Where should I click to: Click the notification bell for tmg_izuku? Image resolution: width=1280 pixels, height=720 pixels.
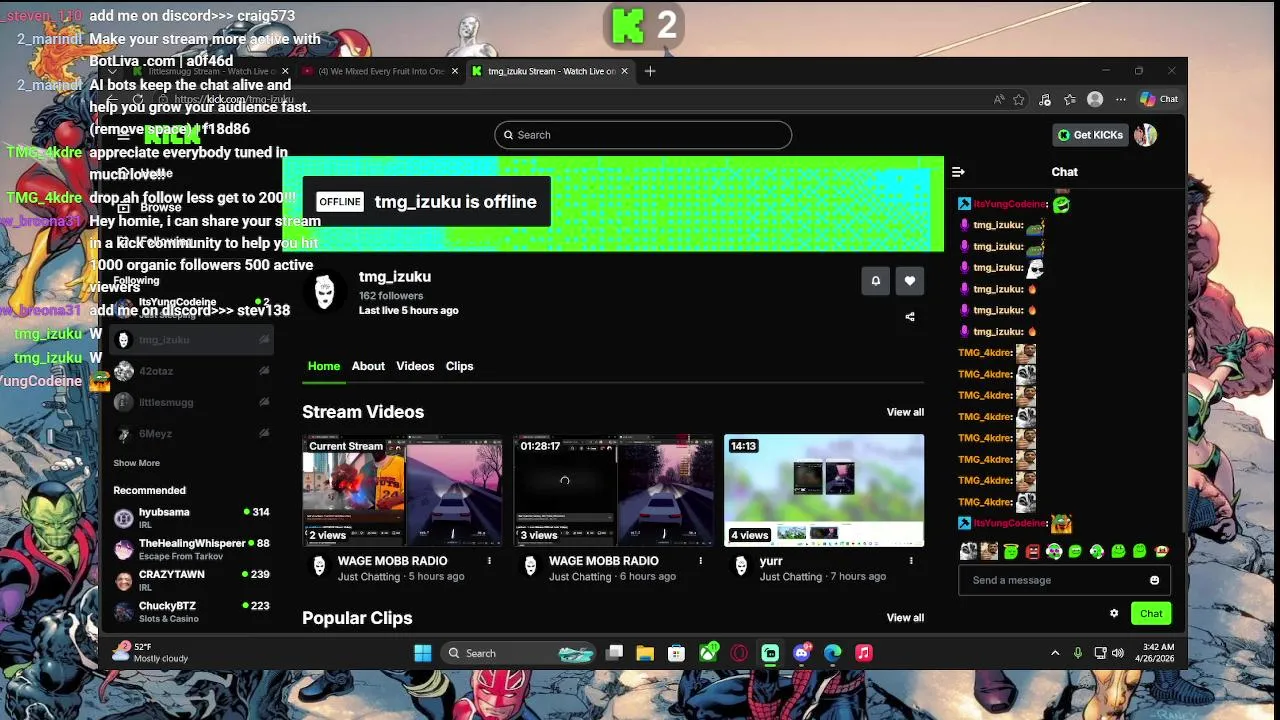click(x=876, y=281)
